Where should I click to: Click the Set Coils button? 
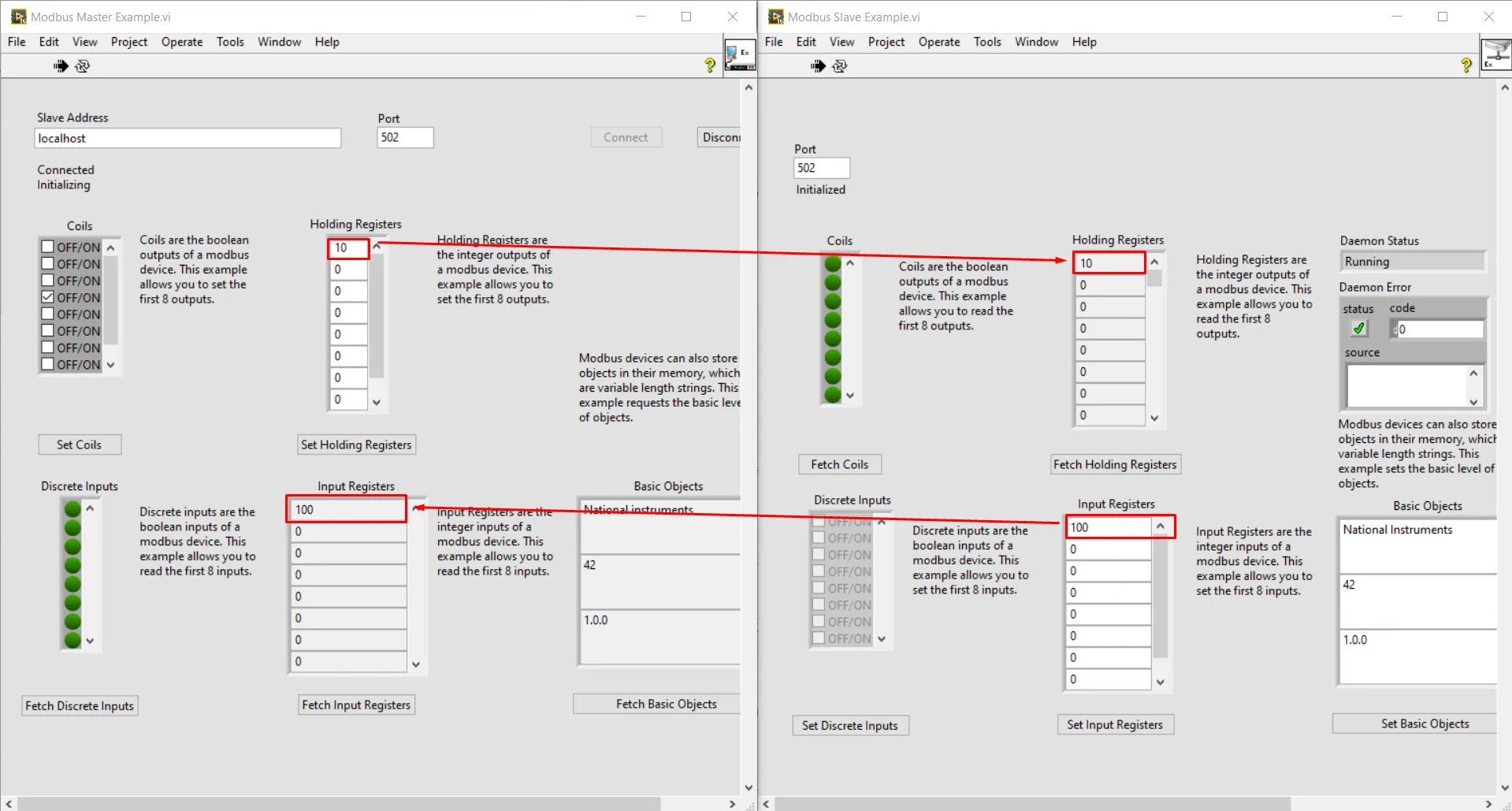(x=80, y=445)
